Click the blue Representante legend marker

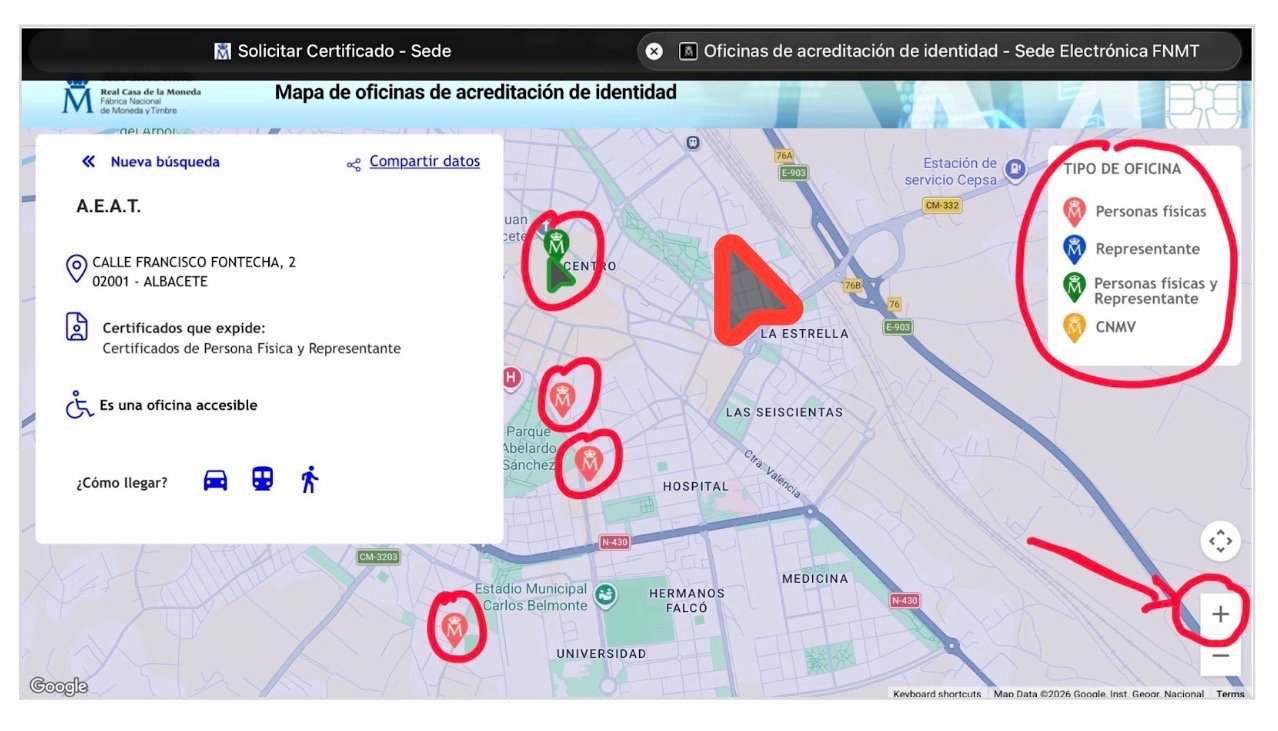point(1075,249)
